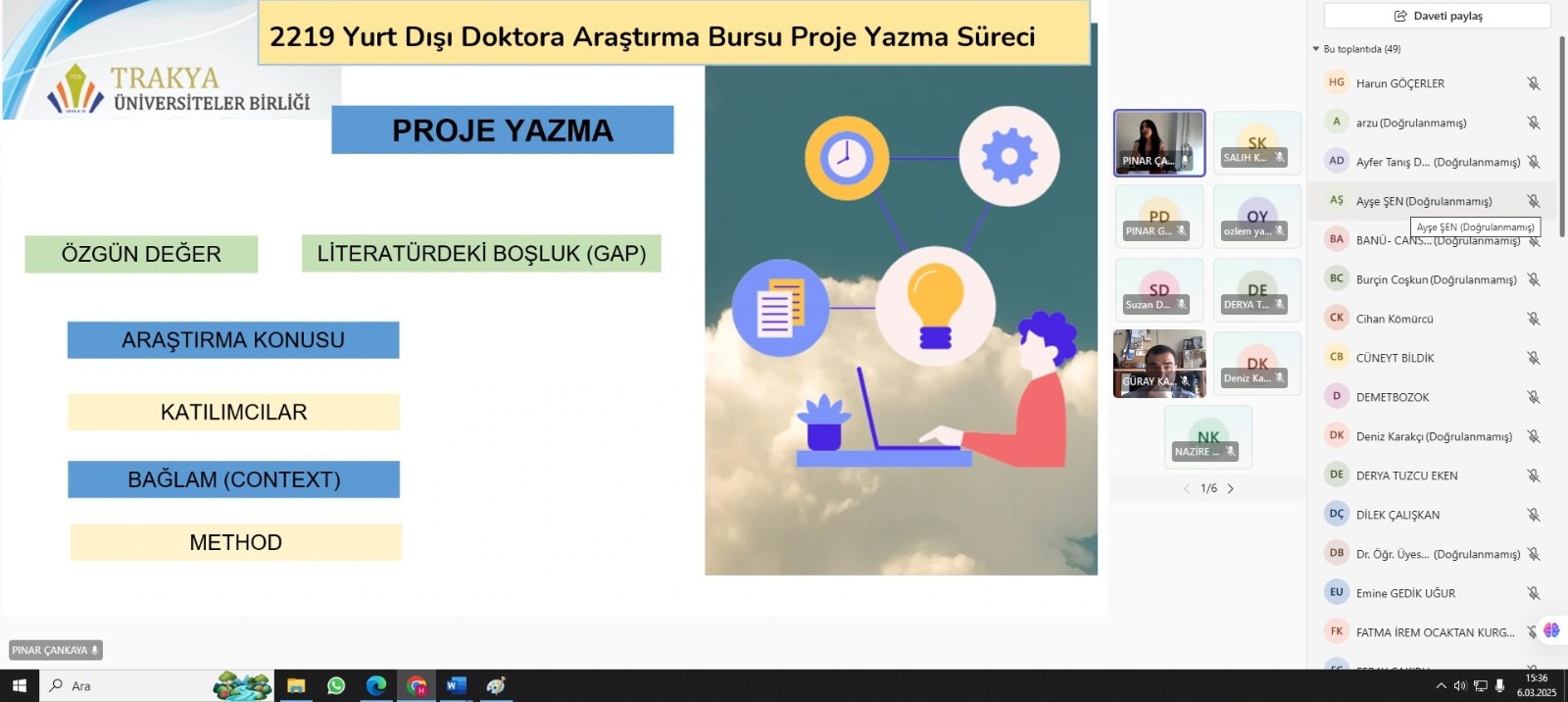Toggle the system tray microphone indicator
Viewport: 1568px width, 702px height.
pos(1499,686)
